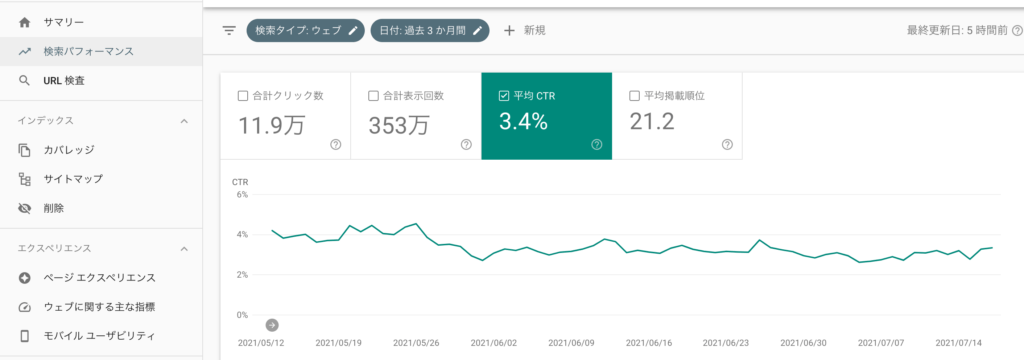Click the サイトマップ tree icon
This screenshot has height=360, width=1024.
coord(25,179)
